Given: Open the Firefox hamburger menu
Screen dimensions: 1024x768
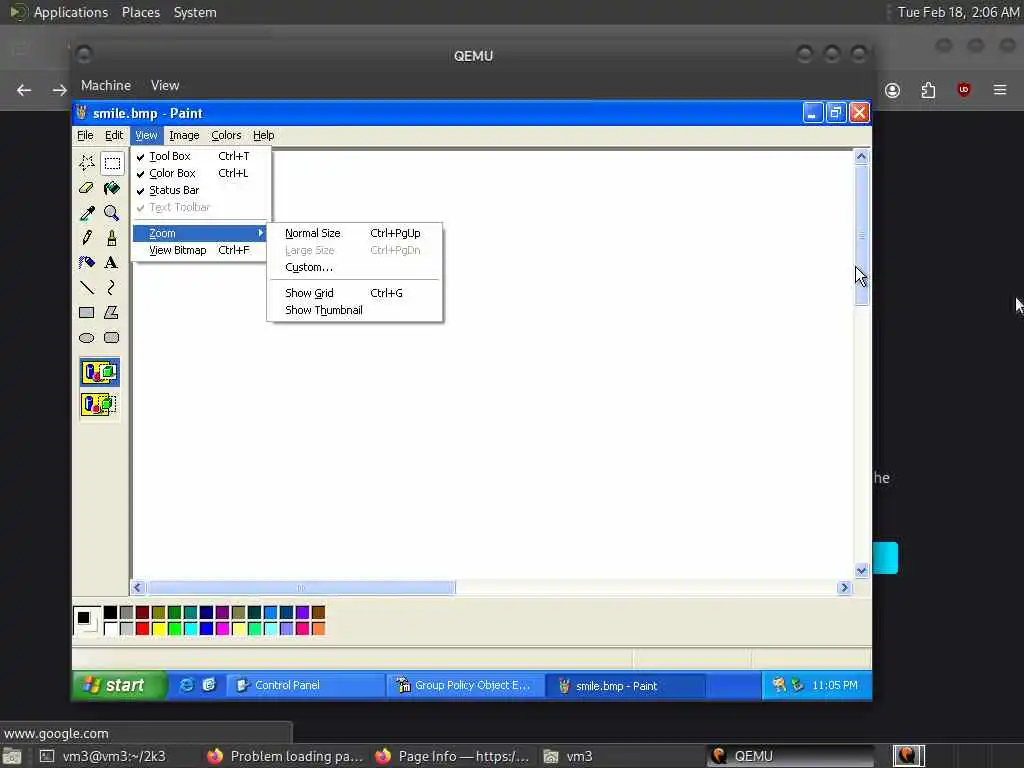Looking at the screenshot, I should coord(999,89).
